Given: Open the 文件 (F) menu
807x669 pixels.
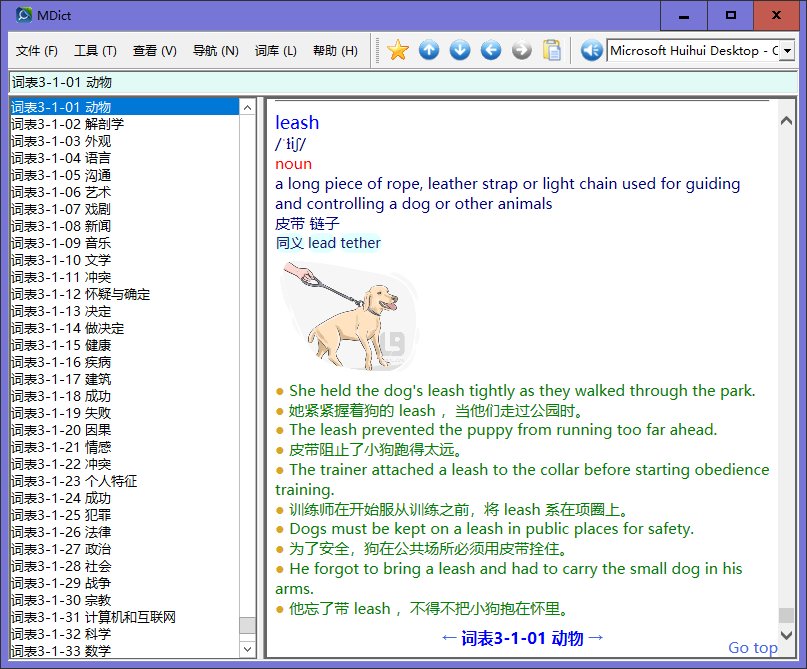Looking at the screenshot, I should 37,51.
